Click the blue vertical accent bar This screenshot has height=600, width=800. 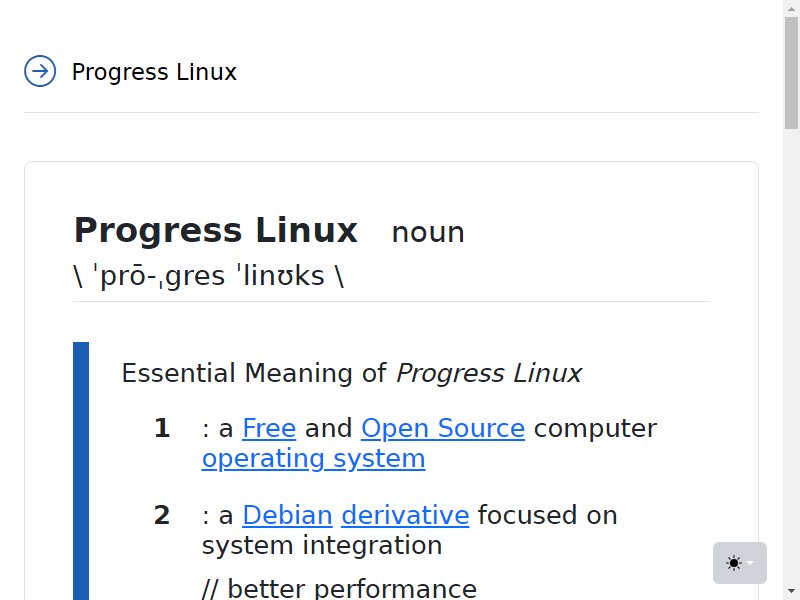click(81, 471)
